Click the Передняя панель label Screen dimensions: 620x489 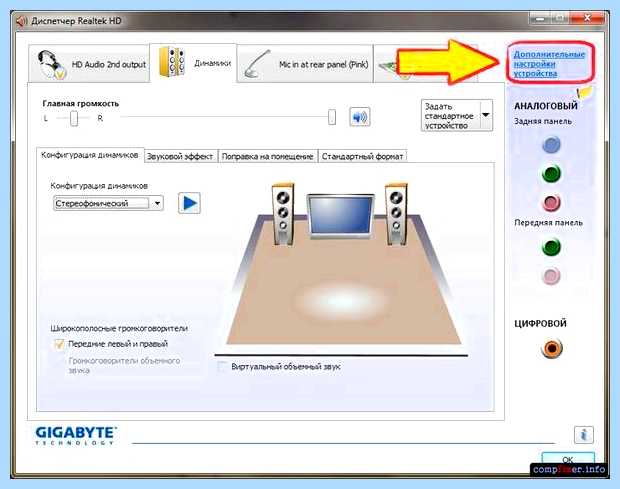pos(548,223)
